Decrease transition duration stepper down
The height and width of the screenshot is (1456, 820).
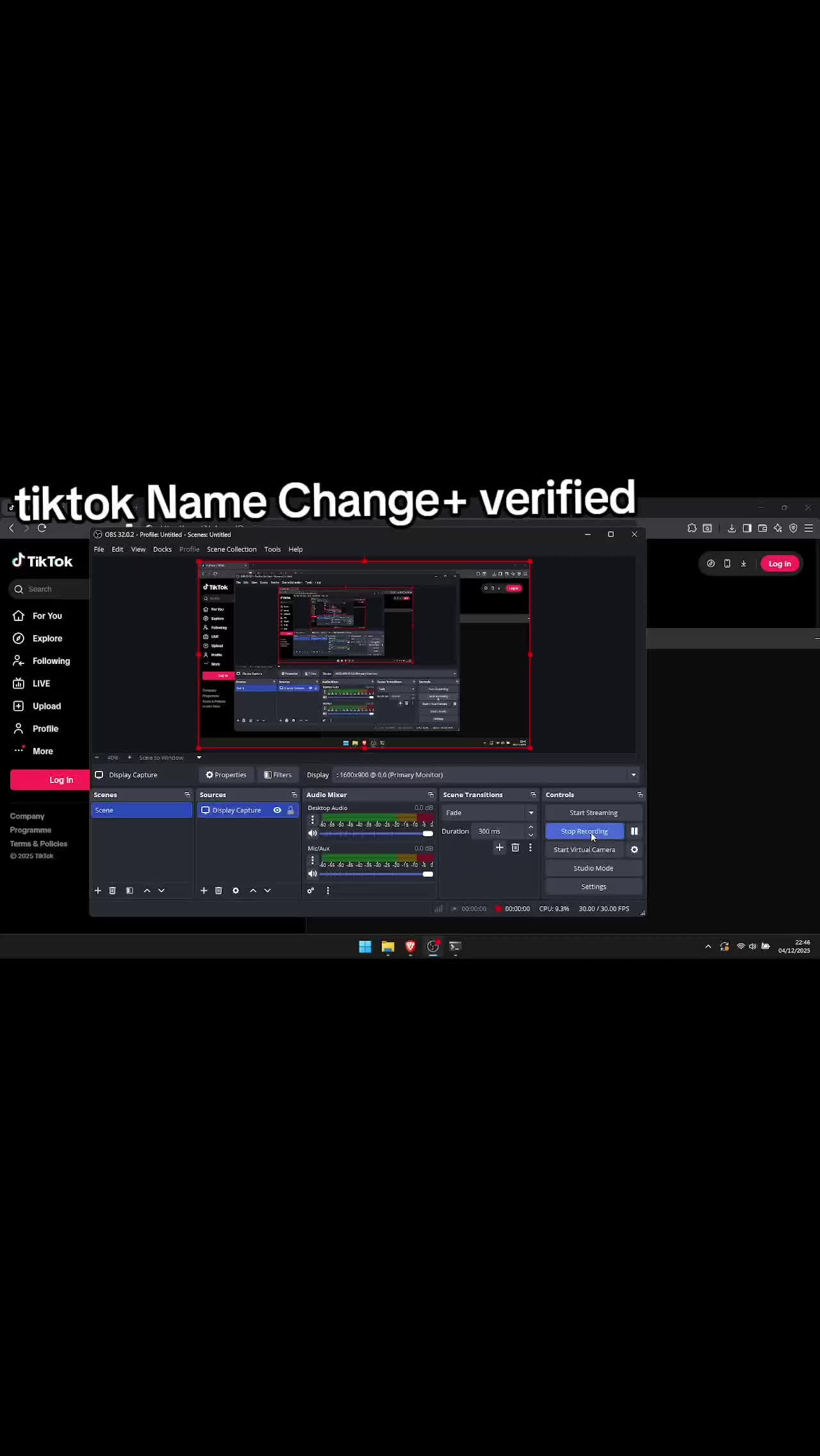point(530,835)
